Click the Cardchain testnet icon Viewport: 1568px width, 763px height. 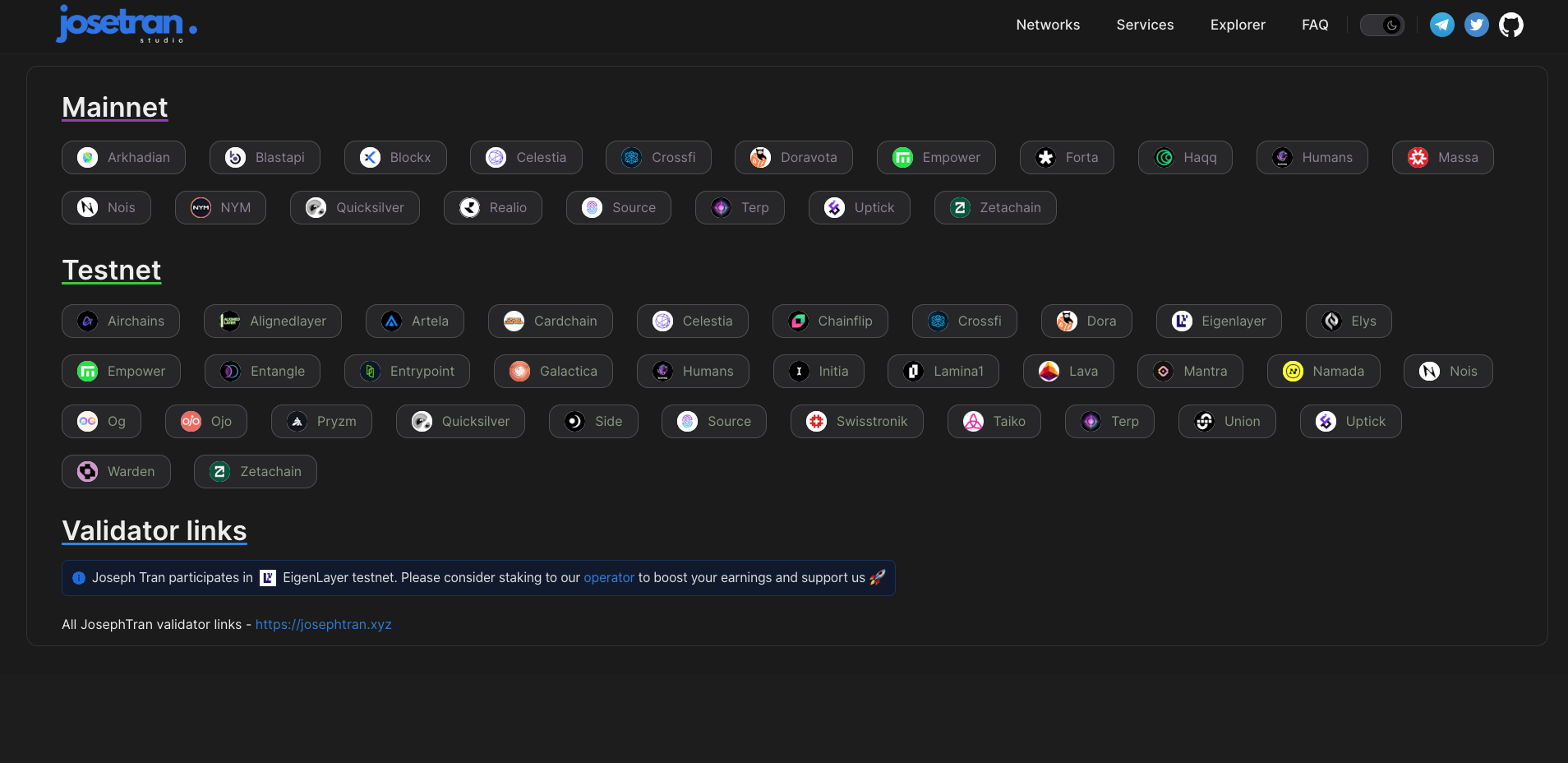click(x=514, y=321)
